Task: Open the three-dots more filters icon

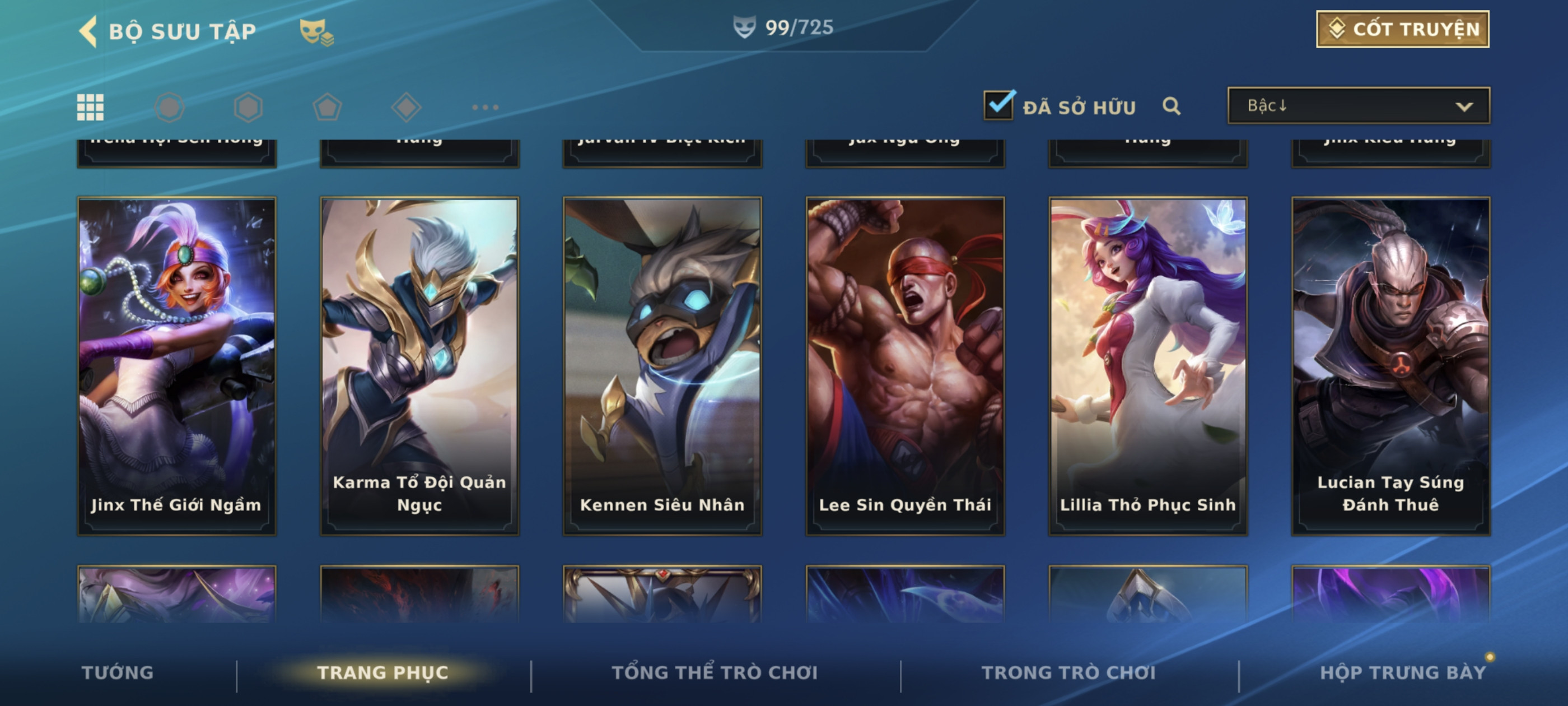Action: tap(486, 107)
